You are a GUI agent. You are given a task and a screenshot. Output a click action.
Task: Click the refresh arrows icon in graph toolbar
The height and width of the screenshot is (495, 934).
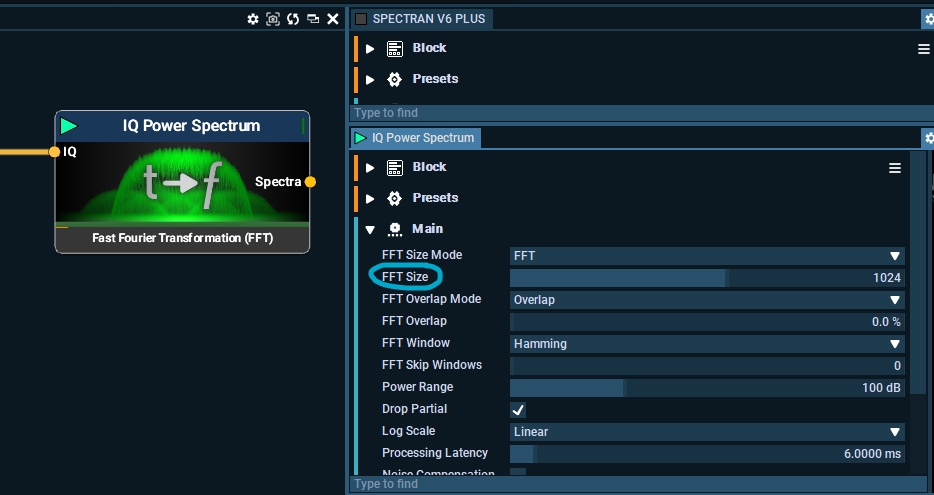(x=293, y=19)
